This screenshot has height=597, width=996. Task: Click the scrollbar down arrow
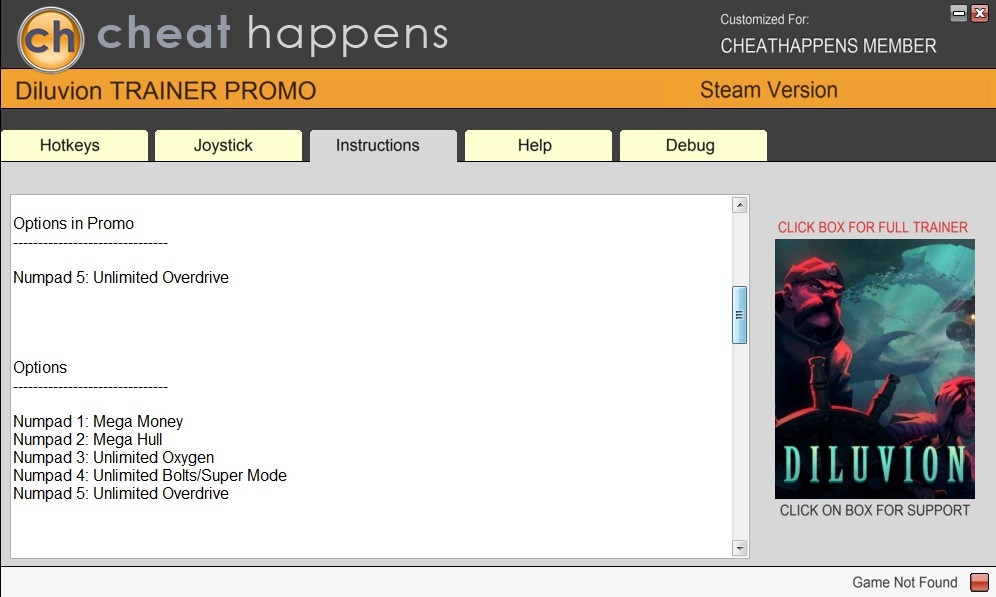click(x=739, y=547)
